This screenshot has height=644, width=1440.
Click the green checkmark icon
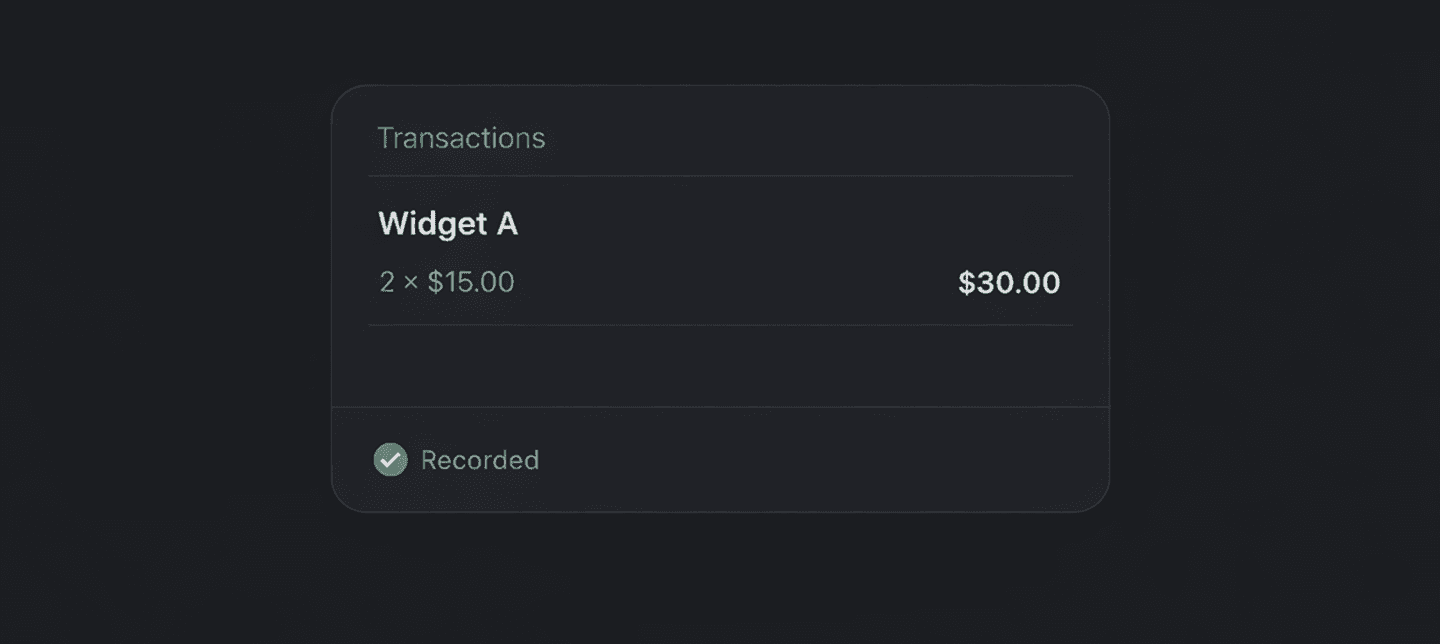pyautogui.click(x=390, y=460)
